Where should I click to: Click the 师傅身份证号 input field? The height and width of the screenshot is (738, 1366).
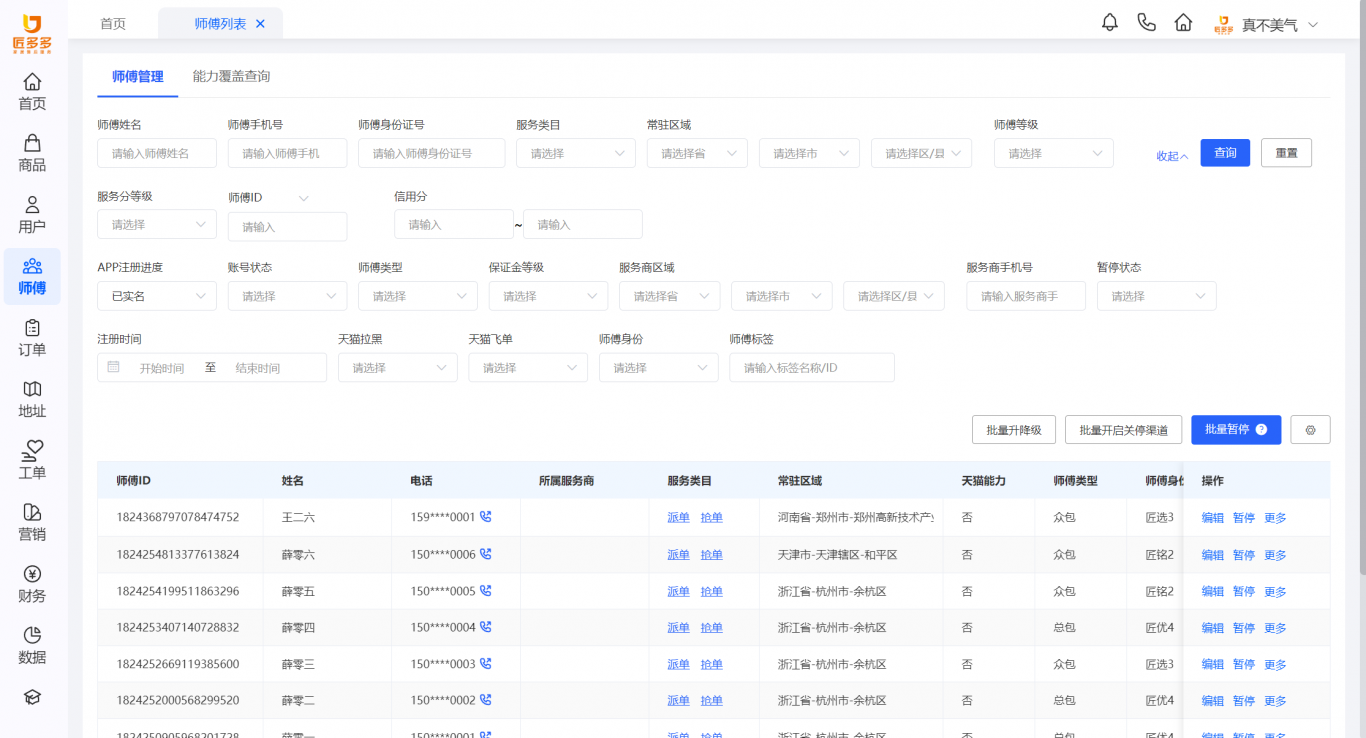coord(432,153)
